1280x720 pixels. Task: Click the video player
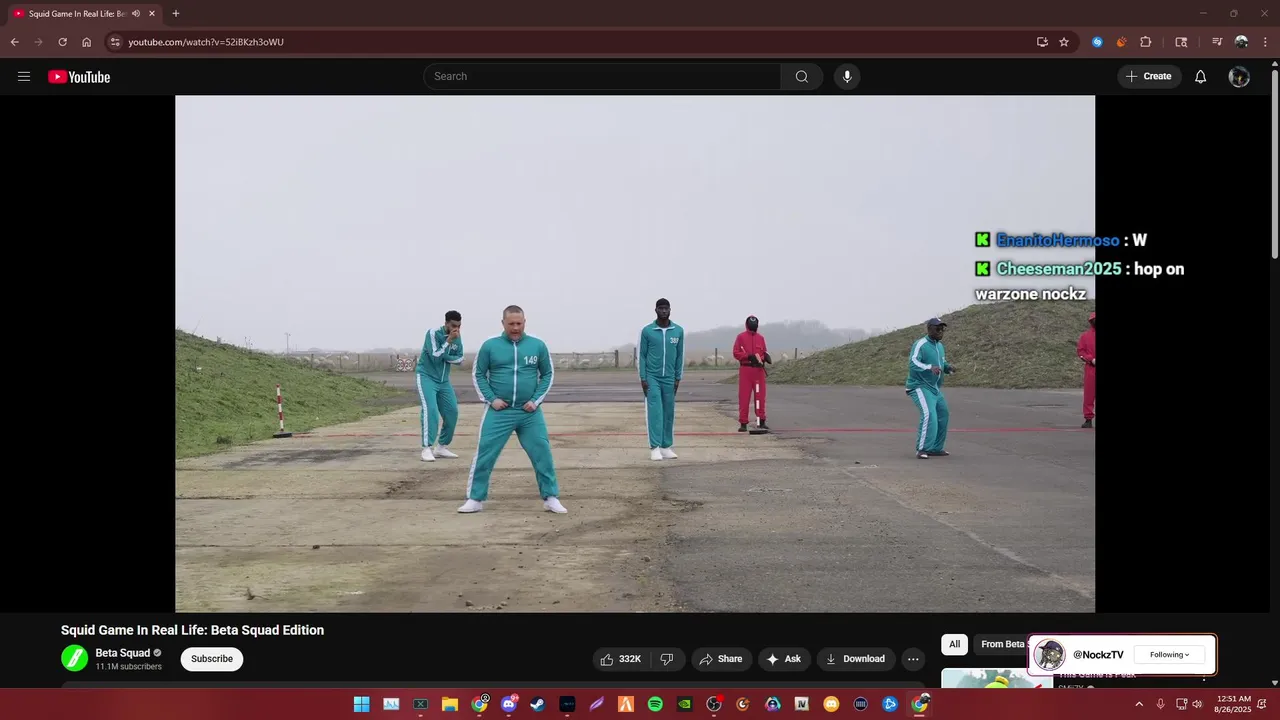tap(635, 353)
